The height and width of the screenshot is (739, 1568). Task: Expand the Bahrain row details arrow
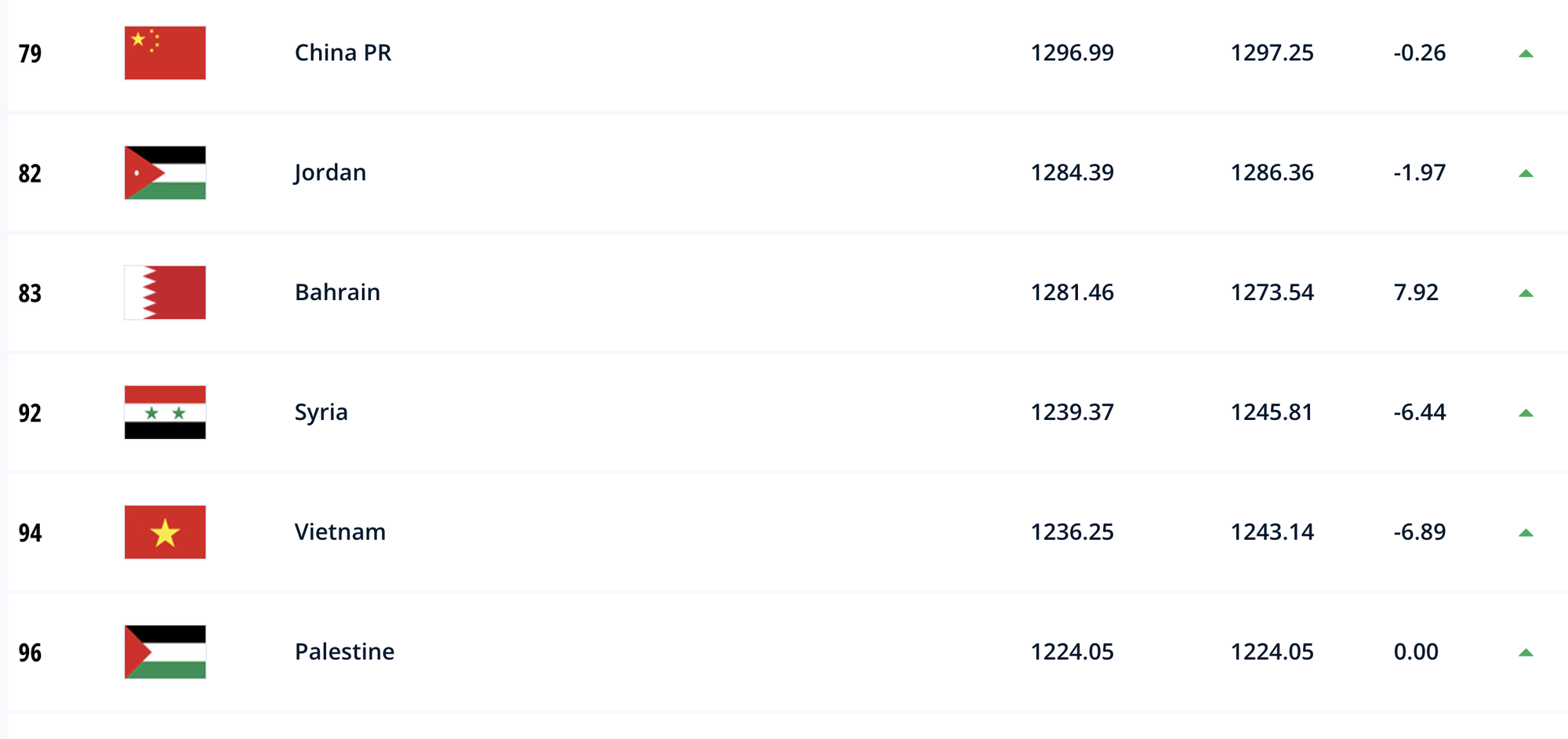click(1526, 293)
